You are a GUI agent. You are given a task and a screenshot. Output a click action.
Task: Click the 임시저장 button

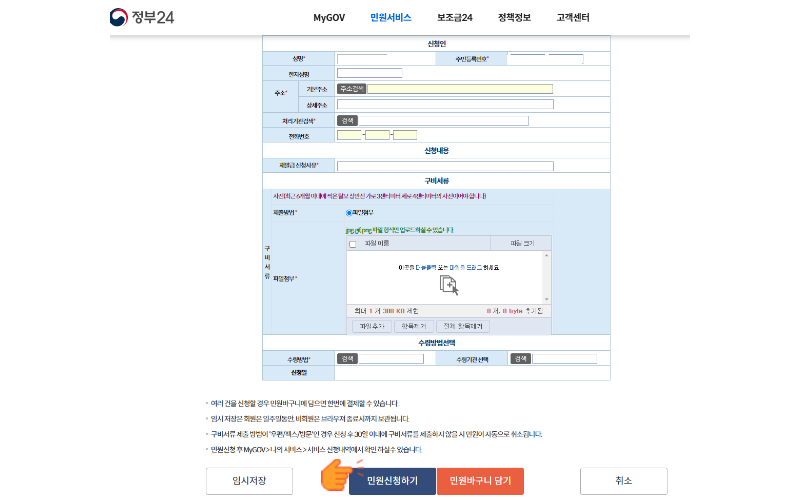(x=249, y=481)
